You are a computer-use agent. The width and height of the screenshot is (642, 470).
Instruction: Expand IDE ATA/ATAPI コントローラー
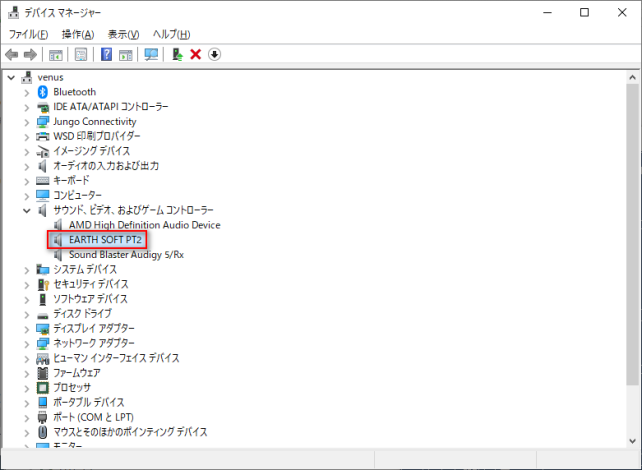27,108
